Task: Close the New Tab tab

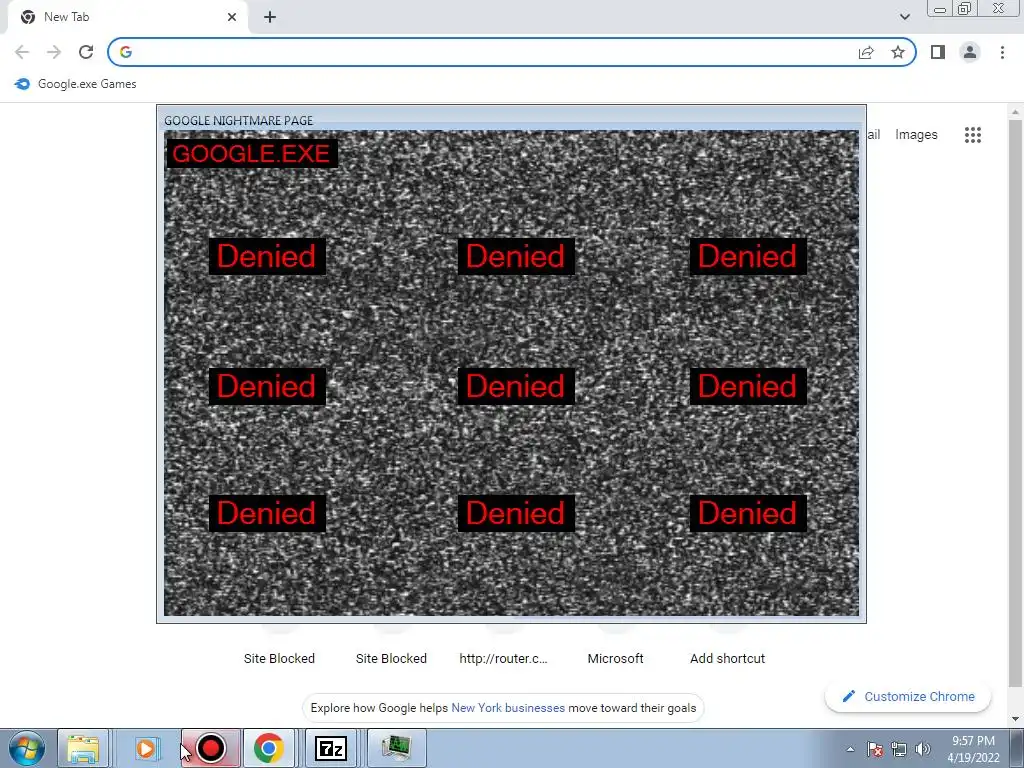Action: [232, 17]
